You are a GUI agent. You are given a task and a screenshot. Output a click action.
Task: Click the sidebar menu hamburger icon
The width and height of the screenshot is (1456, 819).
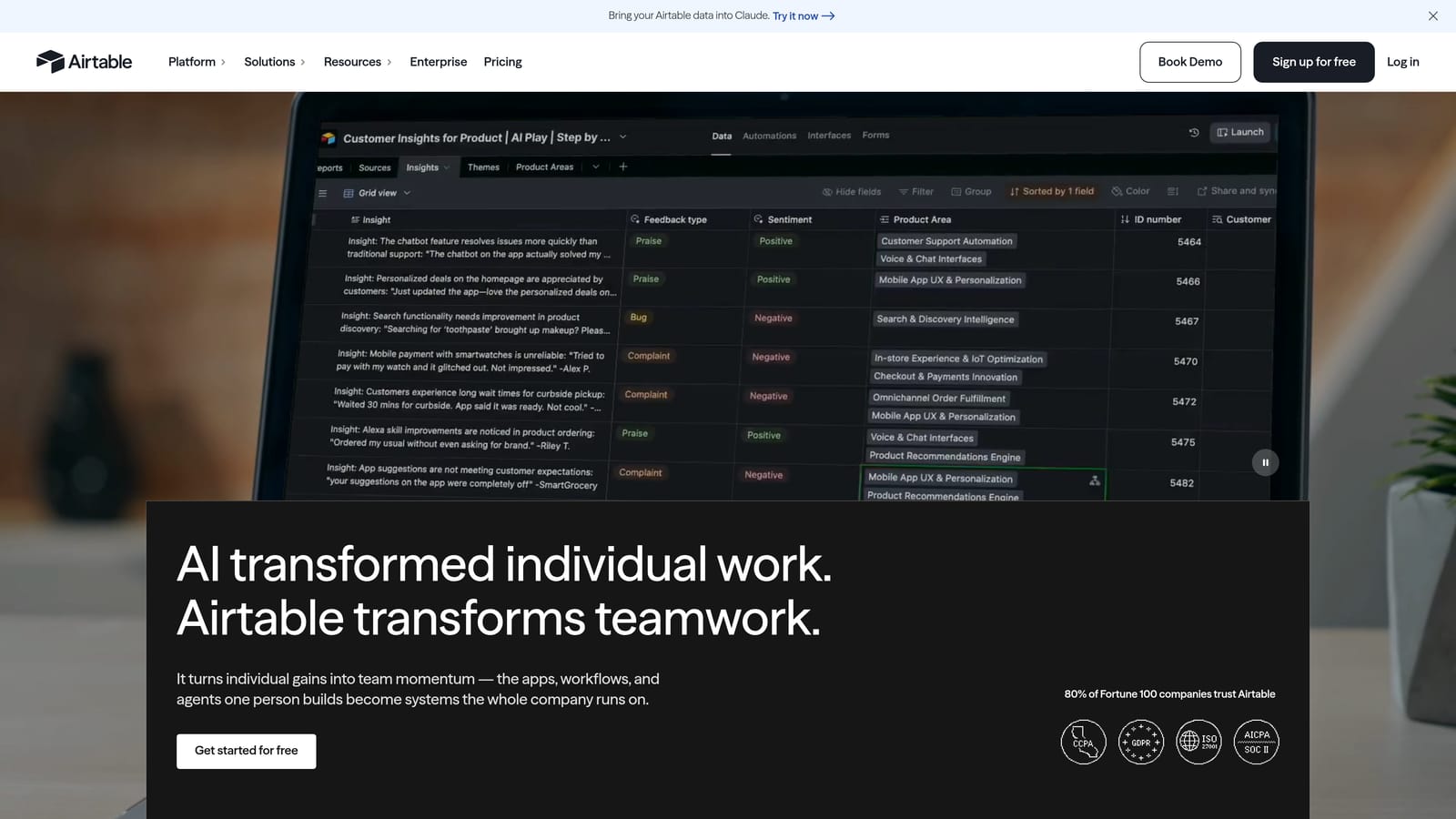tap(322, 193)
